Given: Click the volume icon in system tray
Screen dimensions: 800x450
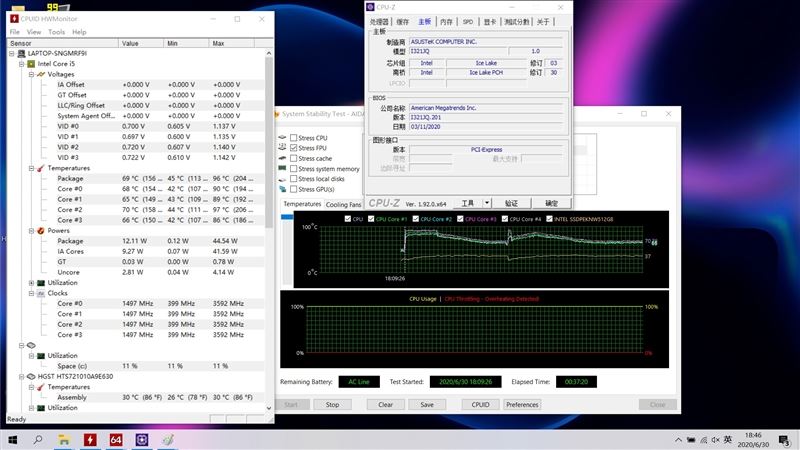Looking at the screenshot, I should (716, 440).
